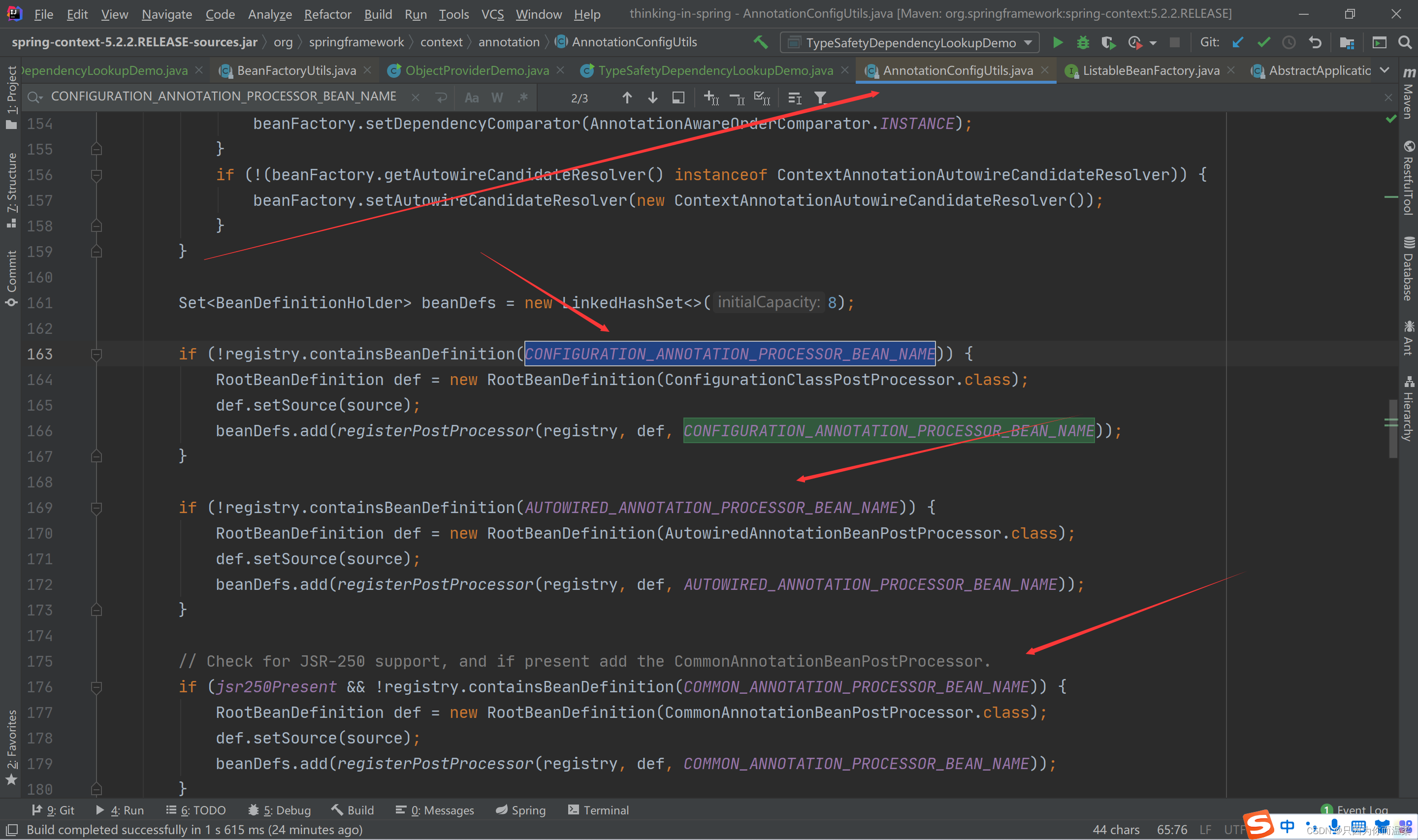The width and height of the screenshot is (1418, 840).
Task: Open the Structure tool window
Action: pos(11,190)
